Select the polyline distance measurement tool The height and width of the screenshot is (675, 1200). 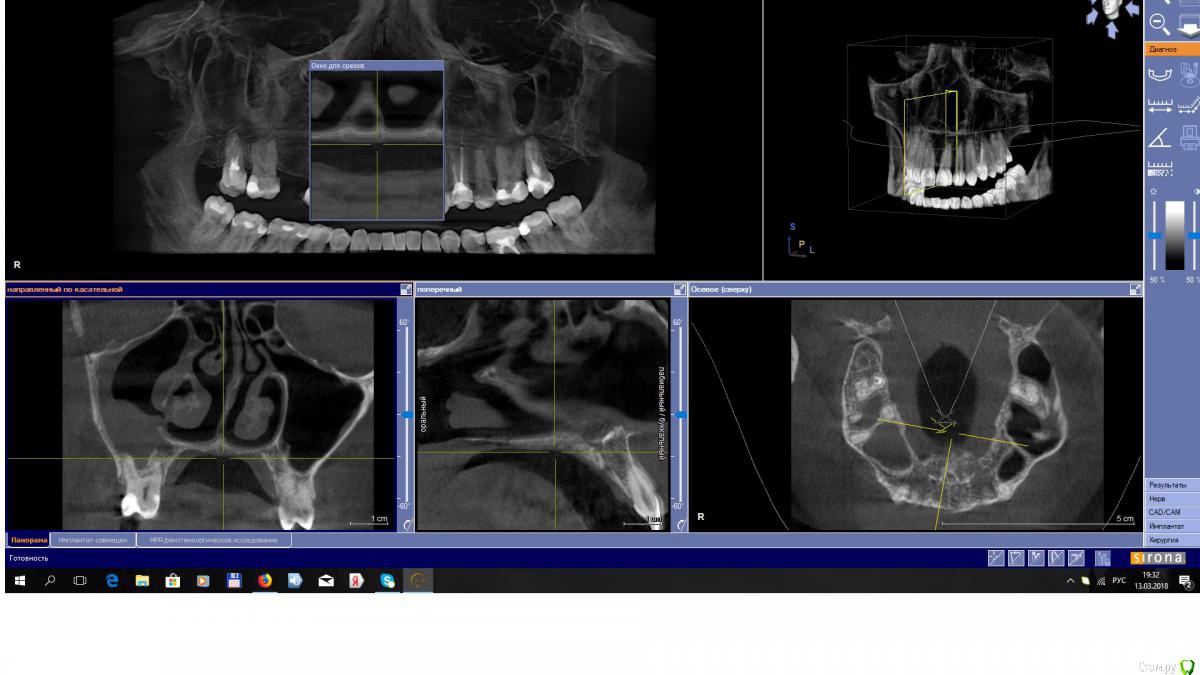tap(1189, 104)
